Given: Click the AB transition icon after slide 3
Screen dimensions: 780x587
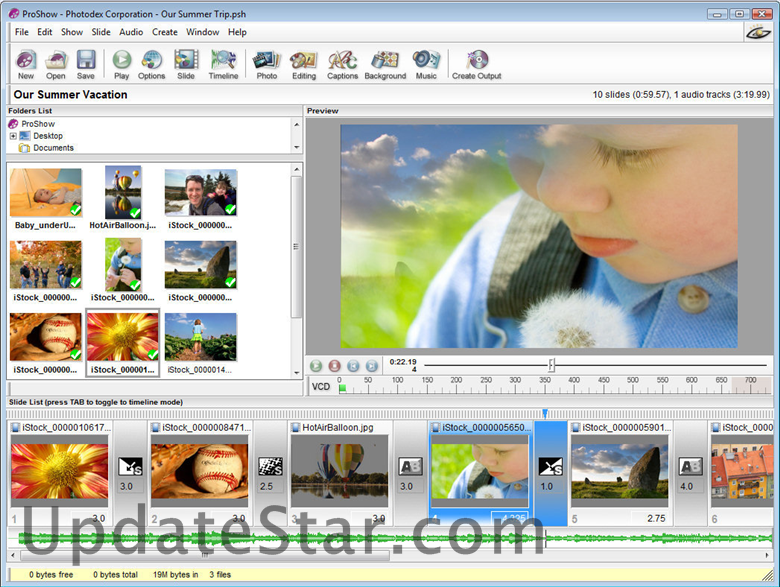Looking at the screenshot, I should click(410, 467).
